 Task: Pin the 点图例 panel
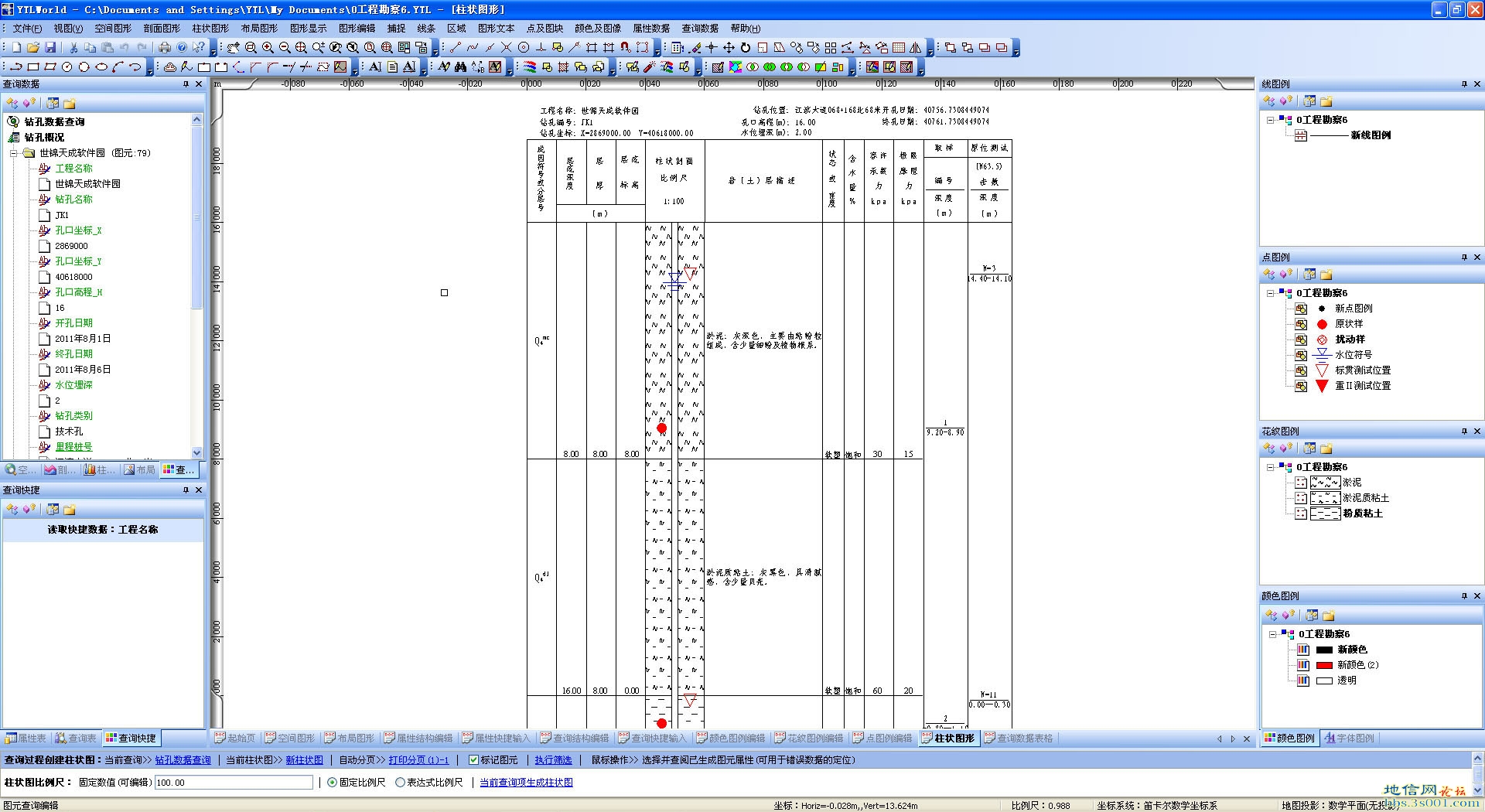point(1464,257)
